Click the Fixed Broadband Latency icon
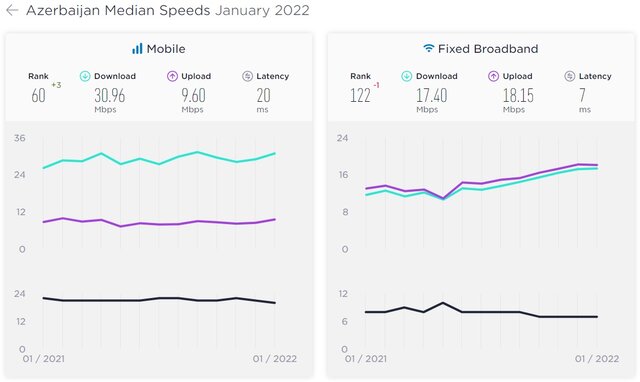 570,76
